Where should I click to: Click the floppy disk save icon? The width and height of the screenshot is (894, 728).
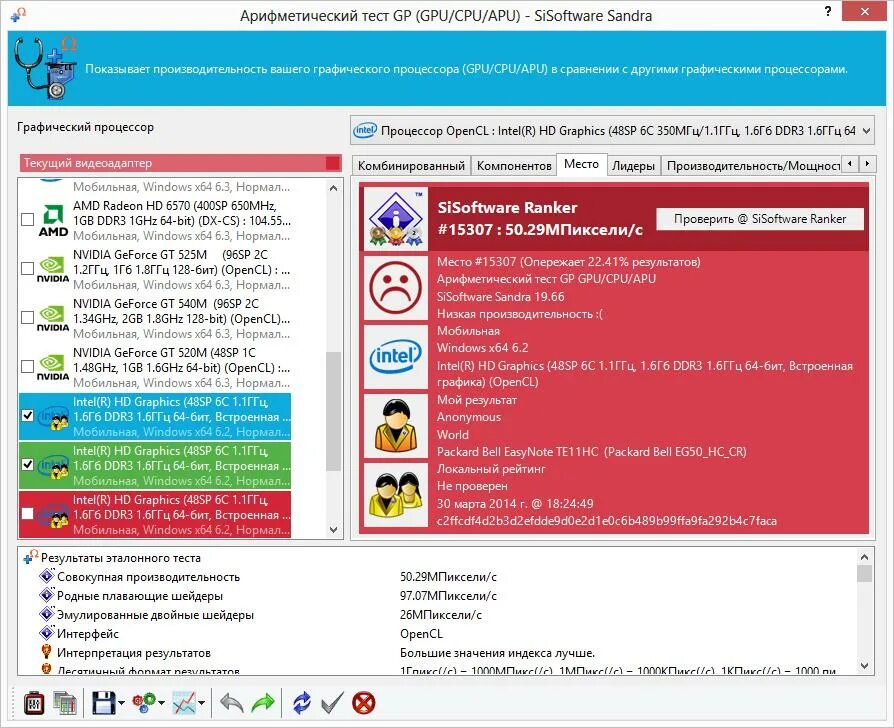point(103,703)
